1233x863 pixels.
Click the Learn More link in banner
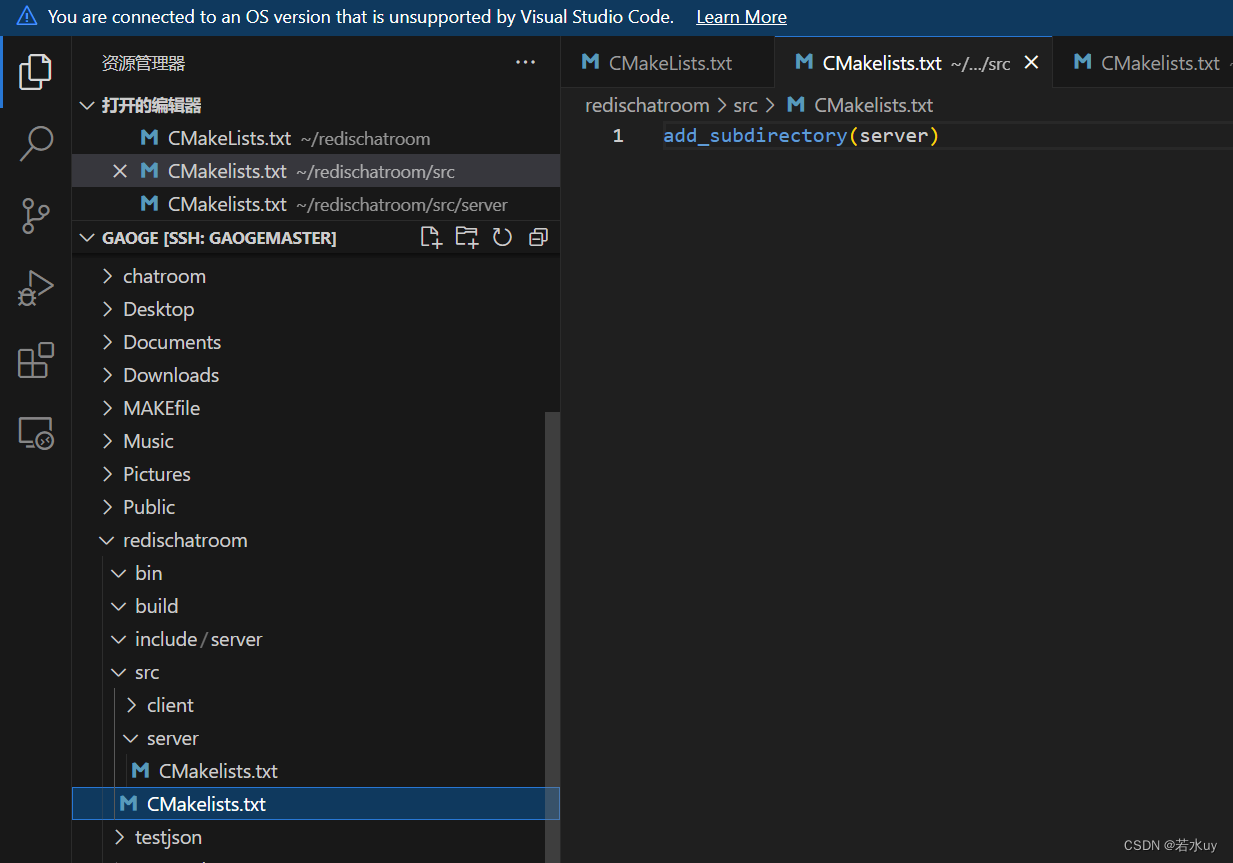741,17
